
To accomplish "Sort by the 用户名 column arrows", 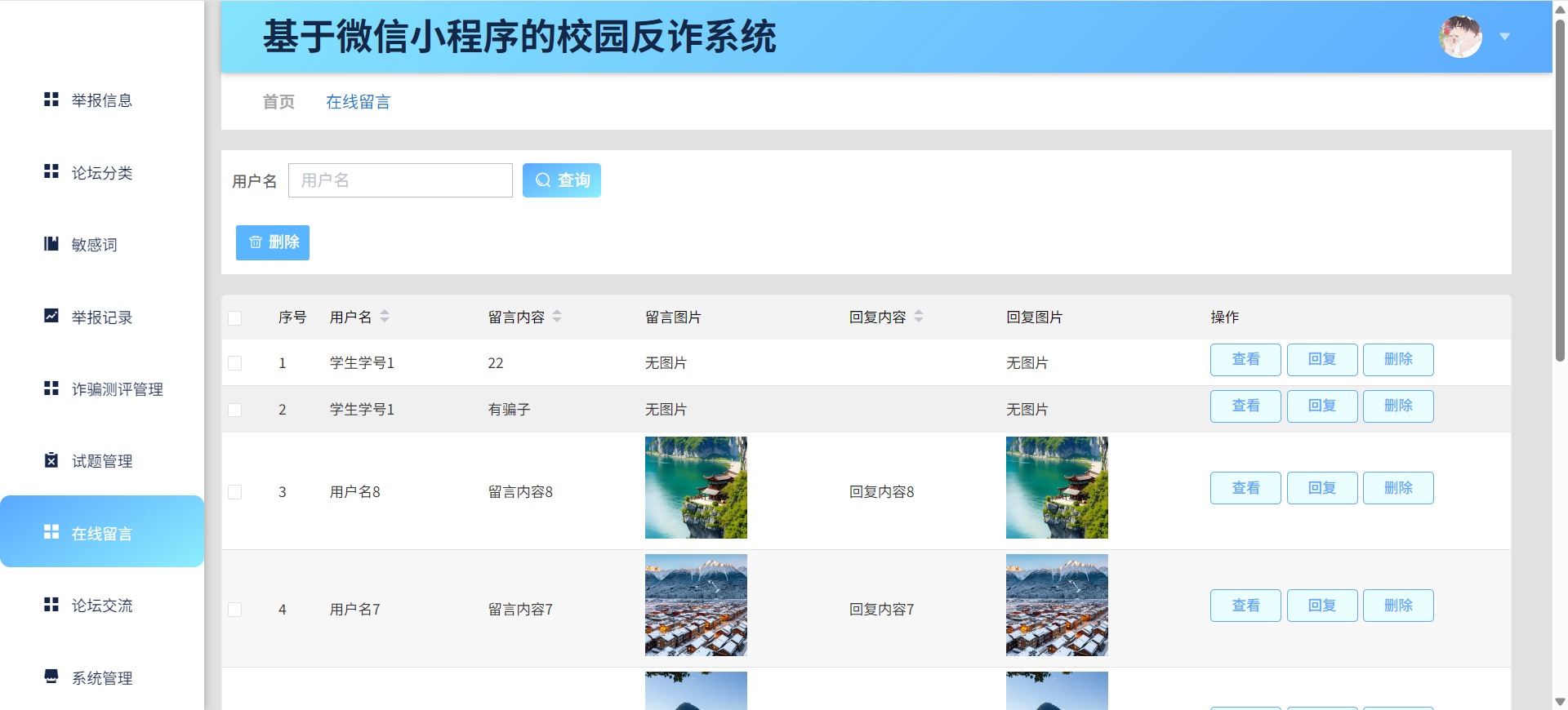I will tap(385, 317).
